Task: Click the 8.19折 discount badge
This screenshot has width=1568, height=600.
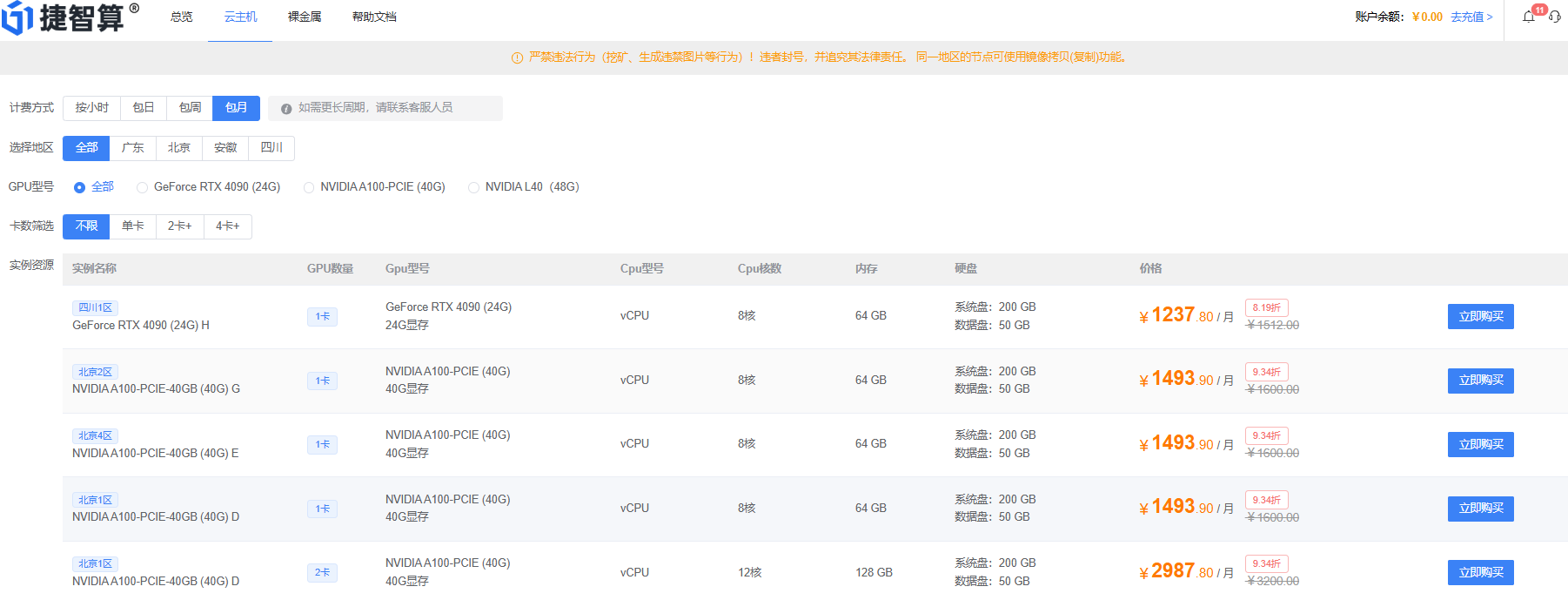Action: click(x=1267, y=307)
